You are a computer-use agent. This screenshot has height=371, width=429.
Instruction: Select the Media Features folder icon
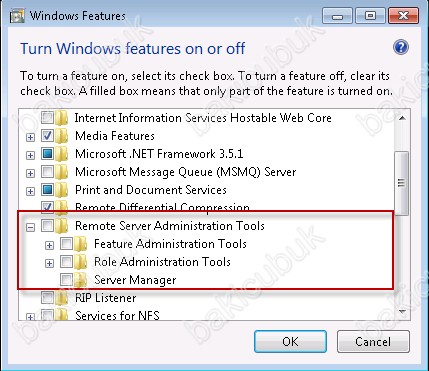coord(62,136)
